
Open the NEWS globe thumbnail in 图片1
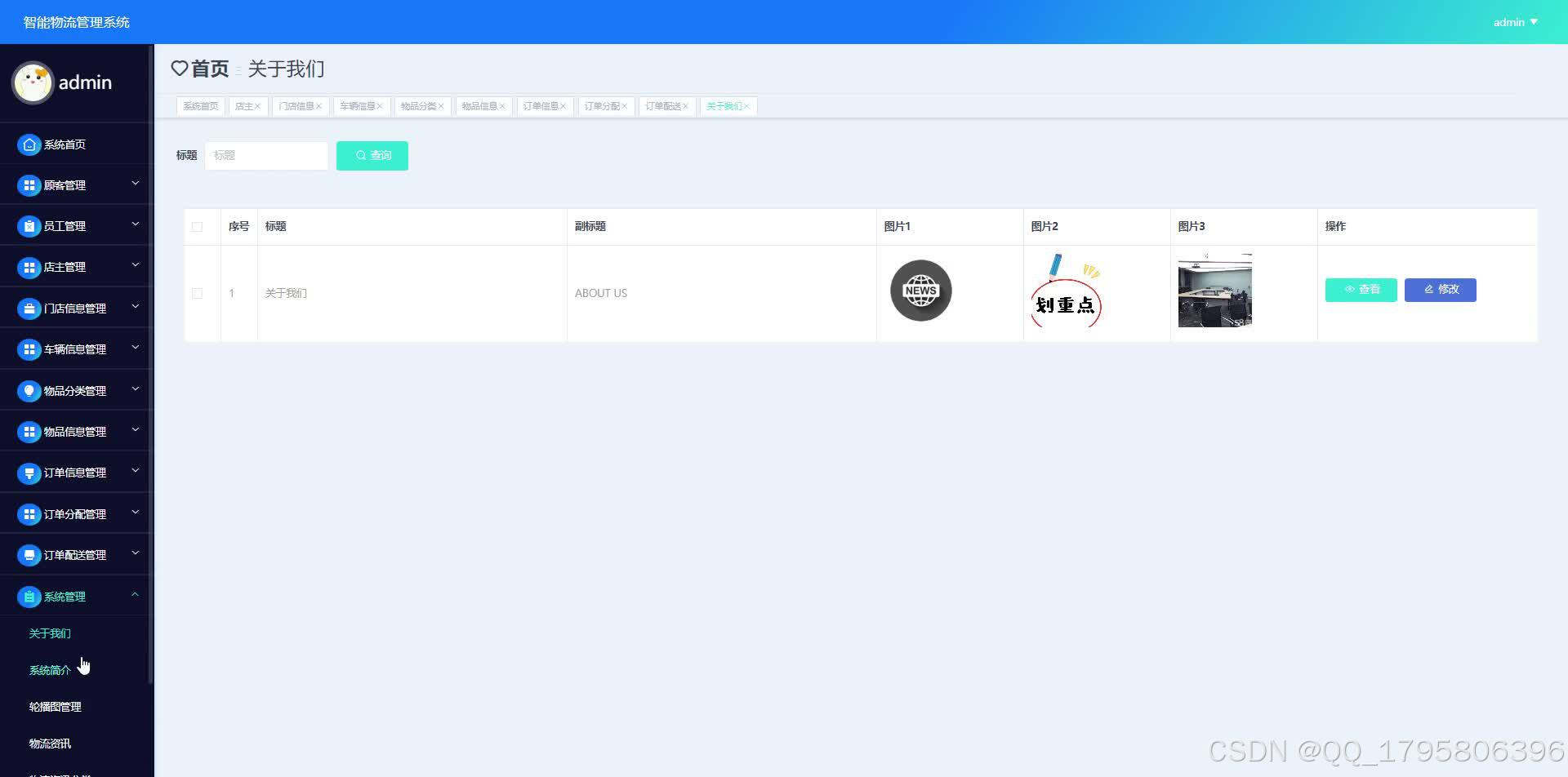920,291
